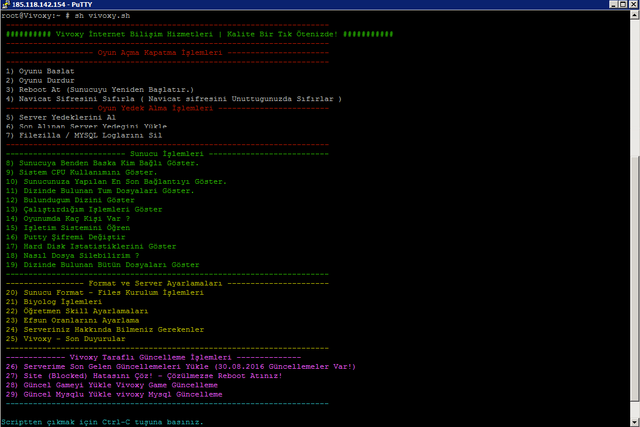Click the line '8) Sunucuya Benden Baska Kim Bağlı Göster'
Viewport: 640px width, 427px height.
click(102, 163)
